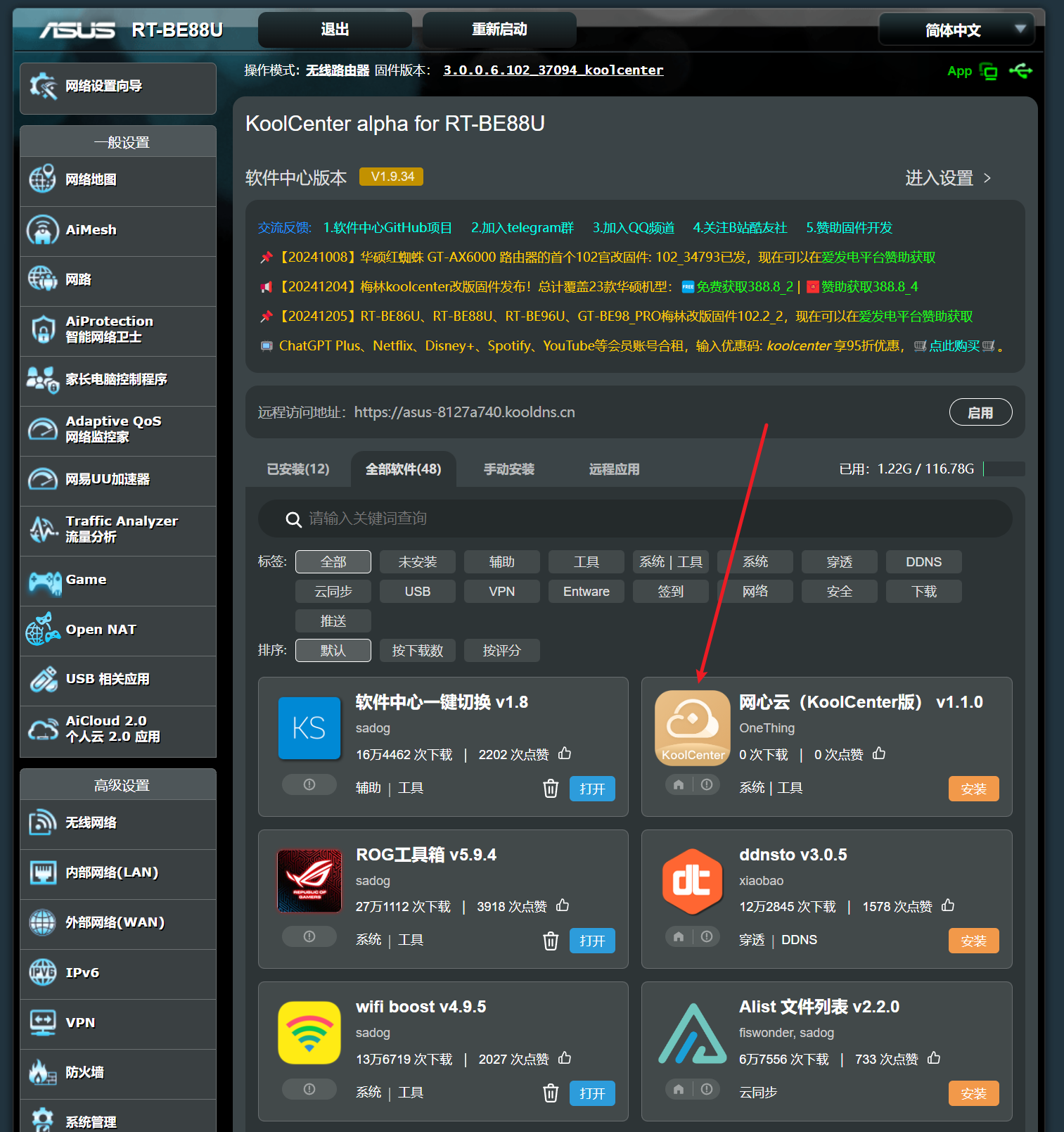Sort by 按评分
1064x1132 pixels.
coord(502,651)
